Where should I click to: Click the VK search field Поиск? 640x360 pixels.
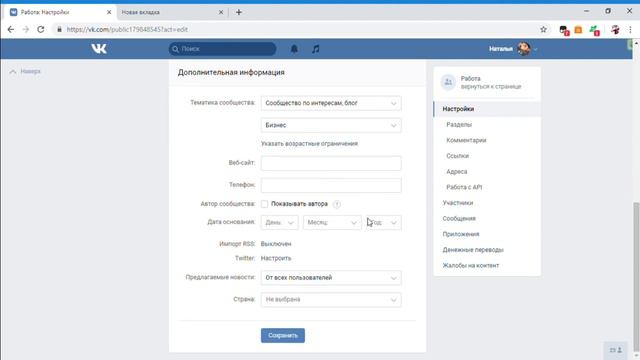tap(222, 49)
